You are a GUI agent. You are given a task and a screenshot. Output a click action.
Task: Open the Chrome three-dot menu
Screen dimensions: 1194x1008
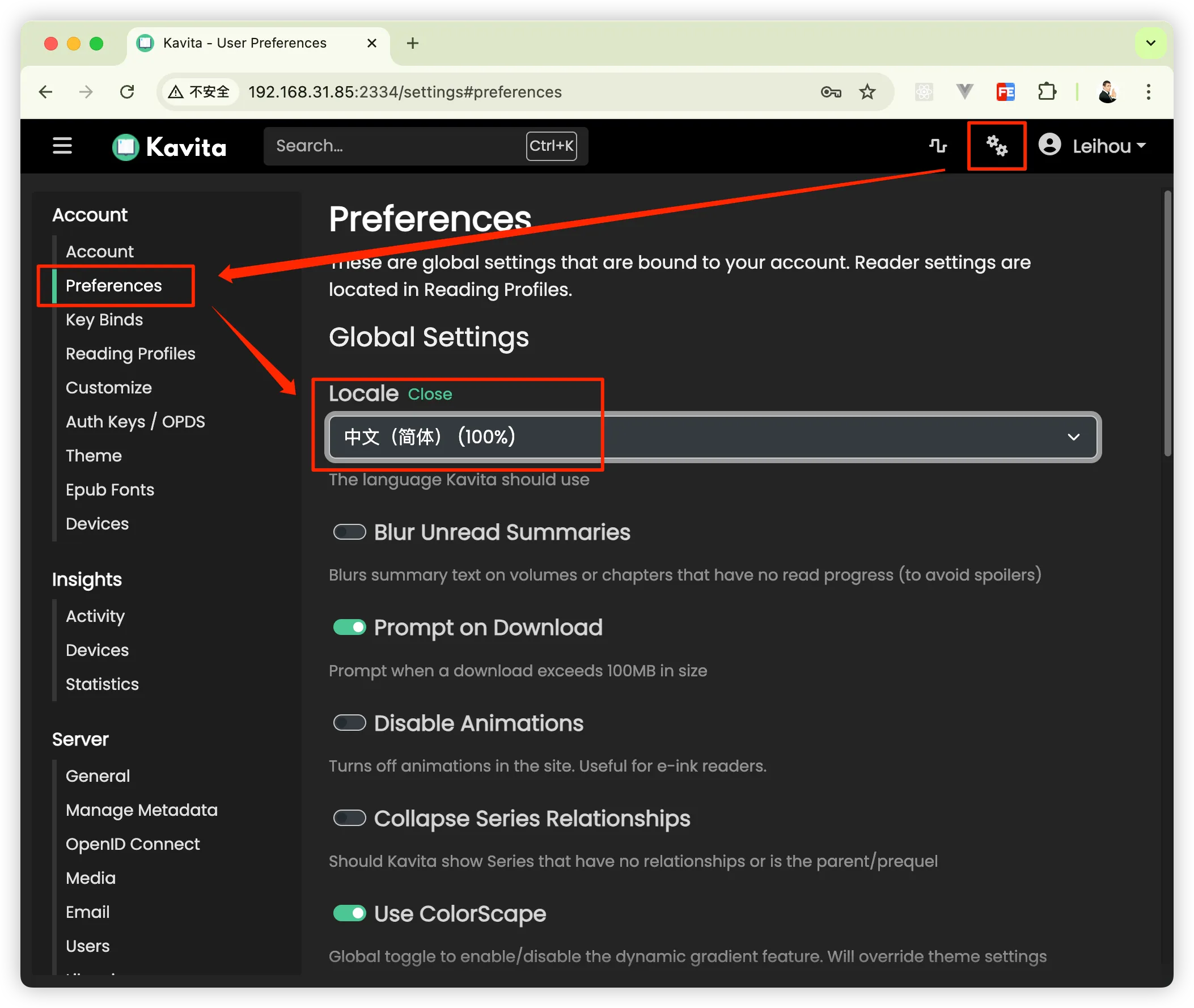click(1148, 92)
